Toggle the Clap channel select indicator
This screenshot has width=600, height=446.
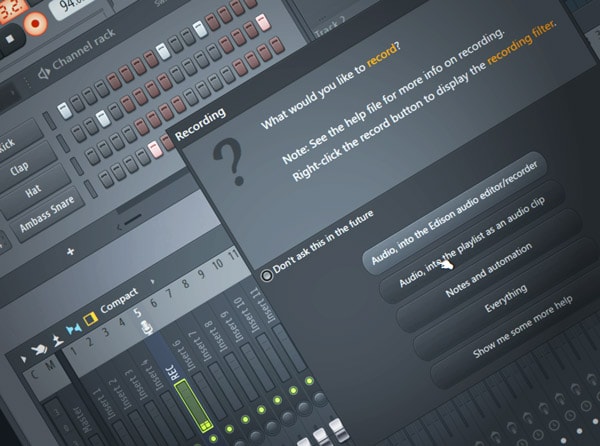pos(63,143)
